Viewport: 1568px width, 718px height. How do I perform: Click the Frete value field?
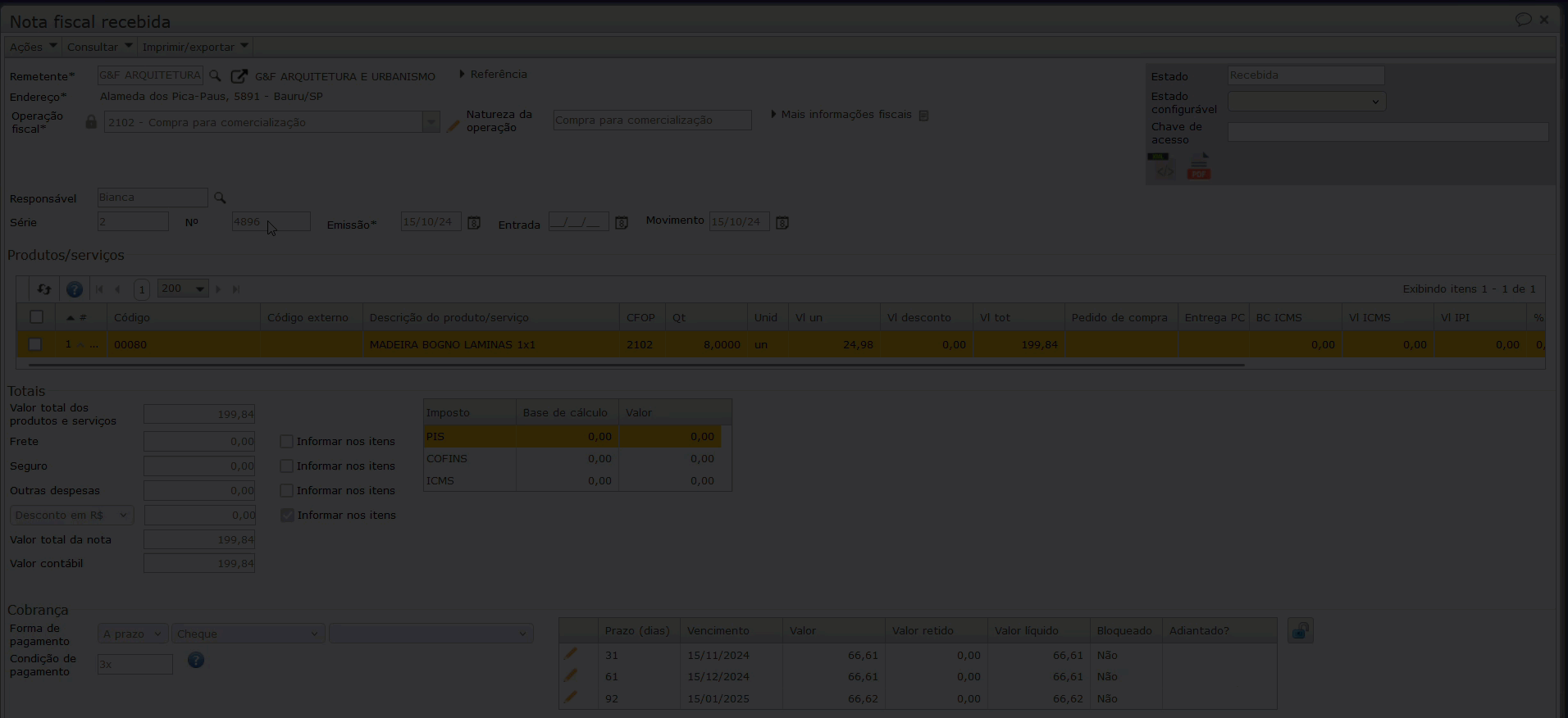[x=199, y=442]
